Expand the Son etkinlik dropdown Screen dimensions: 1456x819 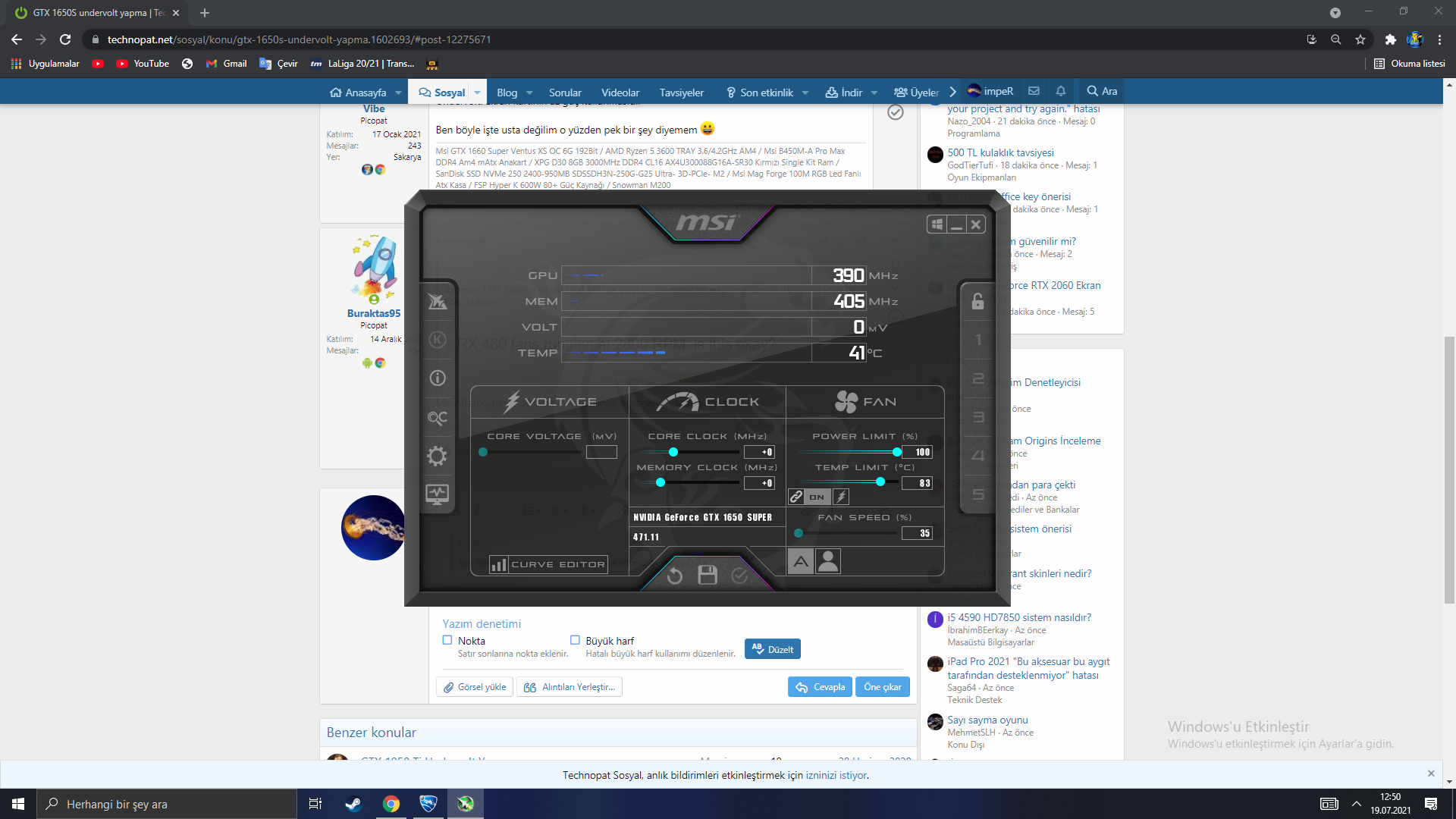[x=805, y=93]
